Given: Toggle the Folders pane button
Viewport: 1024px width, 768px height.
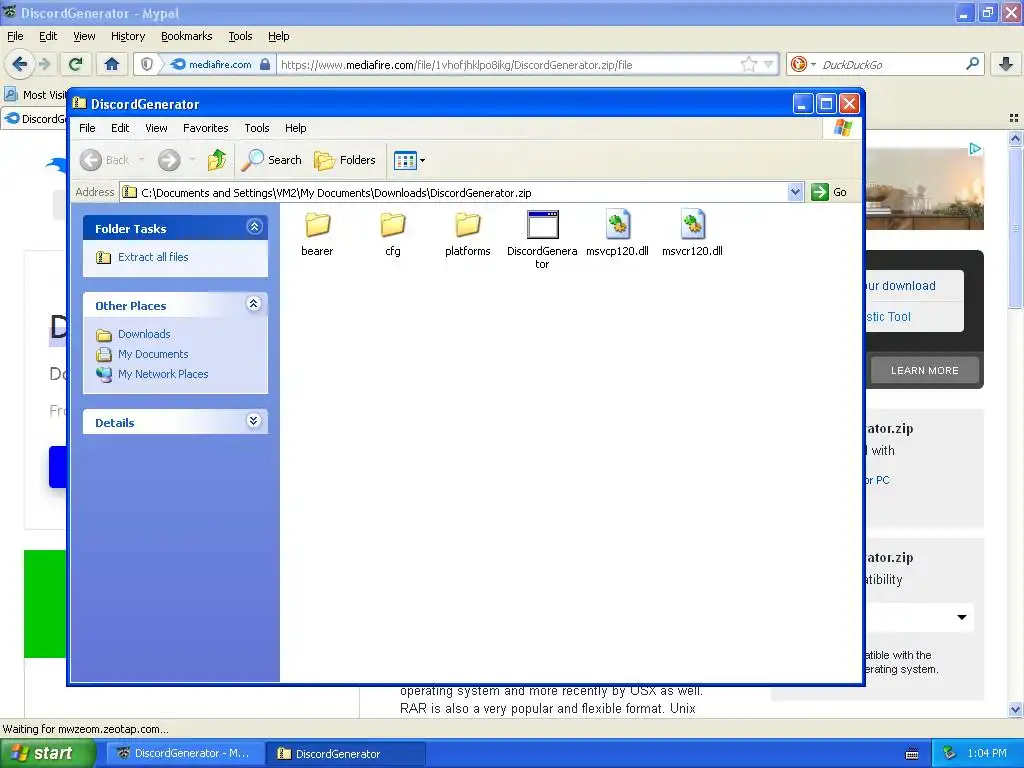Looking at the screenshot, I should click(345, 160).
